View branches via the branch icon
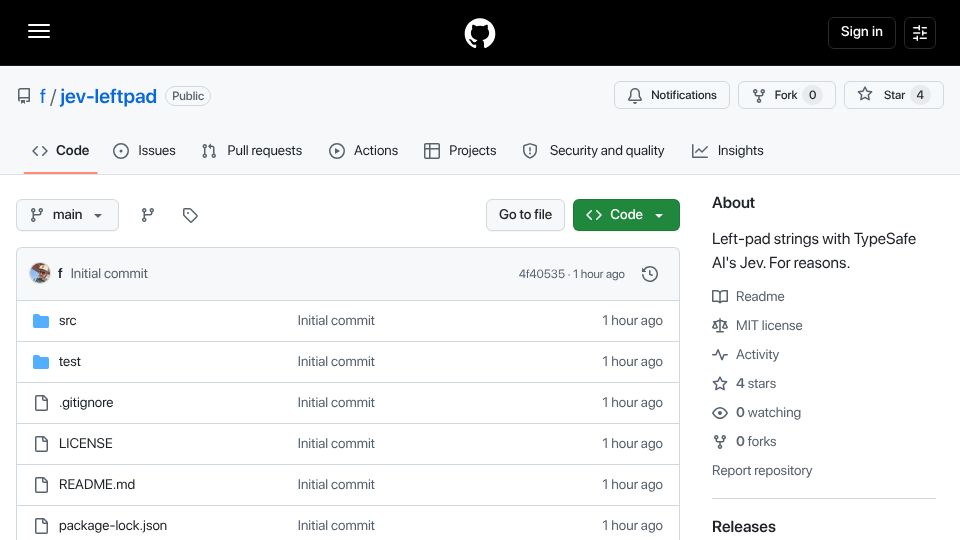 pos(148,215)
